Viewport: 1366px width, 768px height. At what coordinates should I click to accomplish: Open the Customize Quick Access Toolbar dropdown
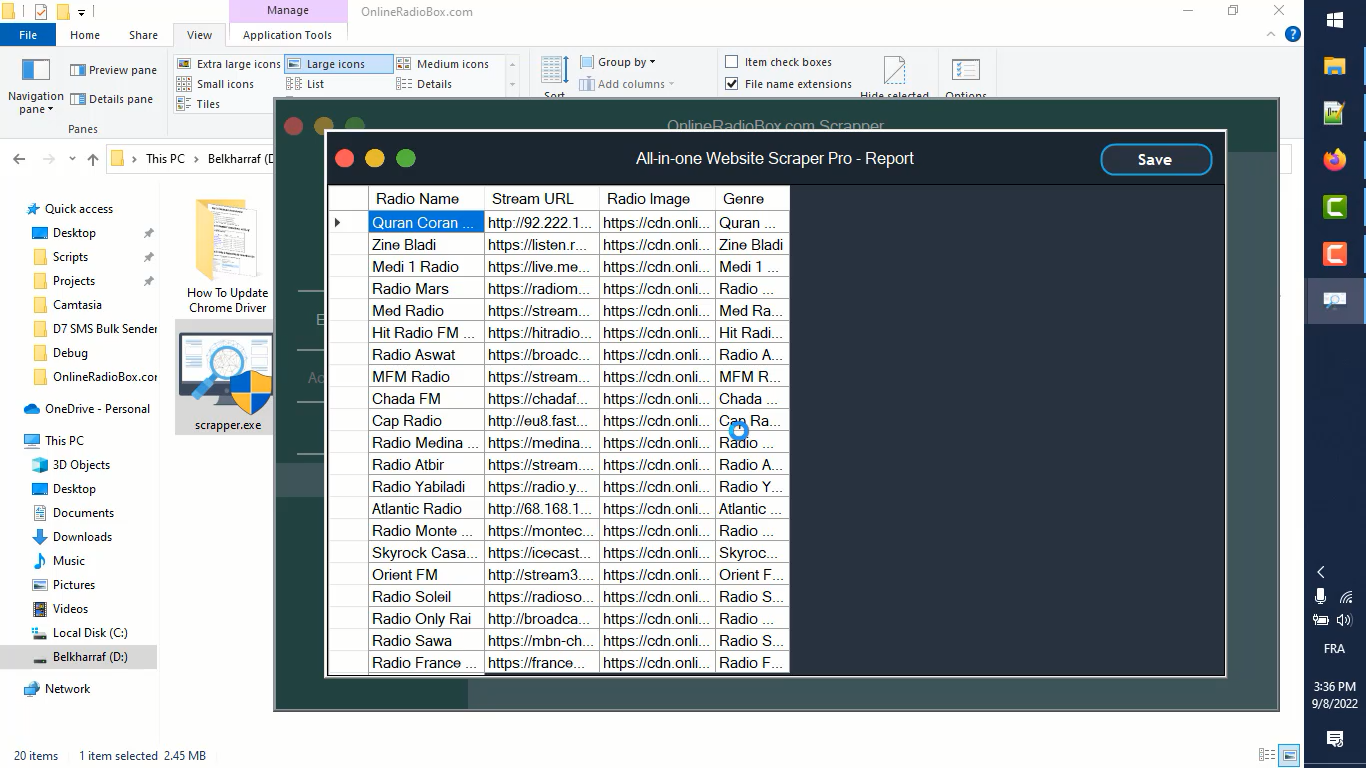(82, 12)
